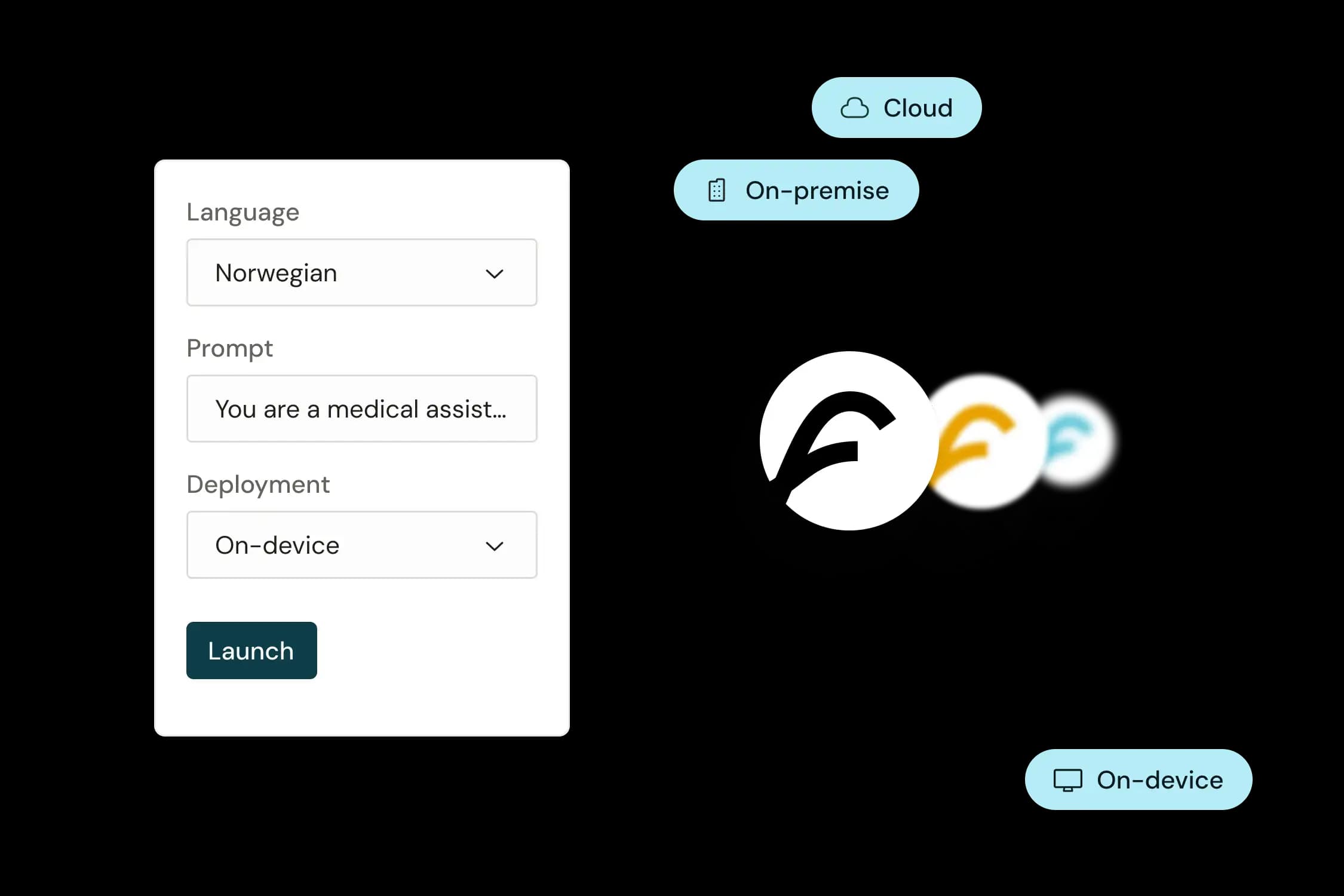Click the chevron arrow in Deployment dropdown
Screen dimensions: 1344x896
point(494,546)
